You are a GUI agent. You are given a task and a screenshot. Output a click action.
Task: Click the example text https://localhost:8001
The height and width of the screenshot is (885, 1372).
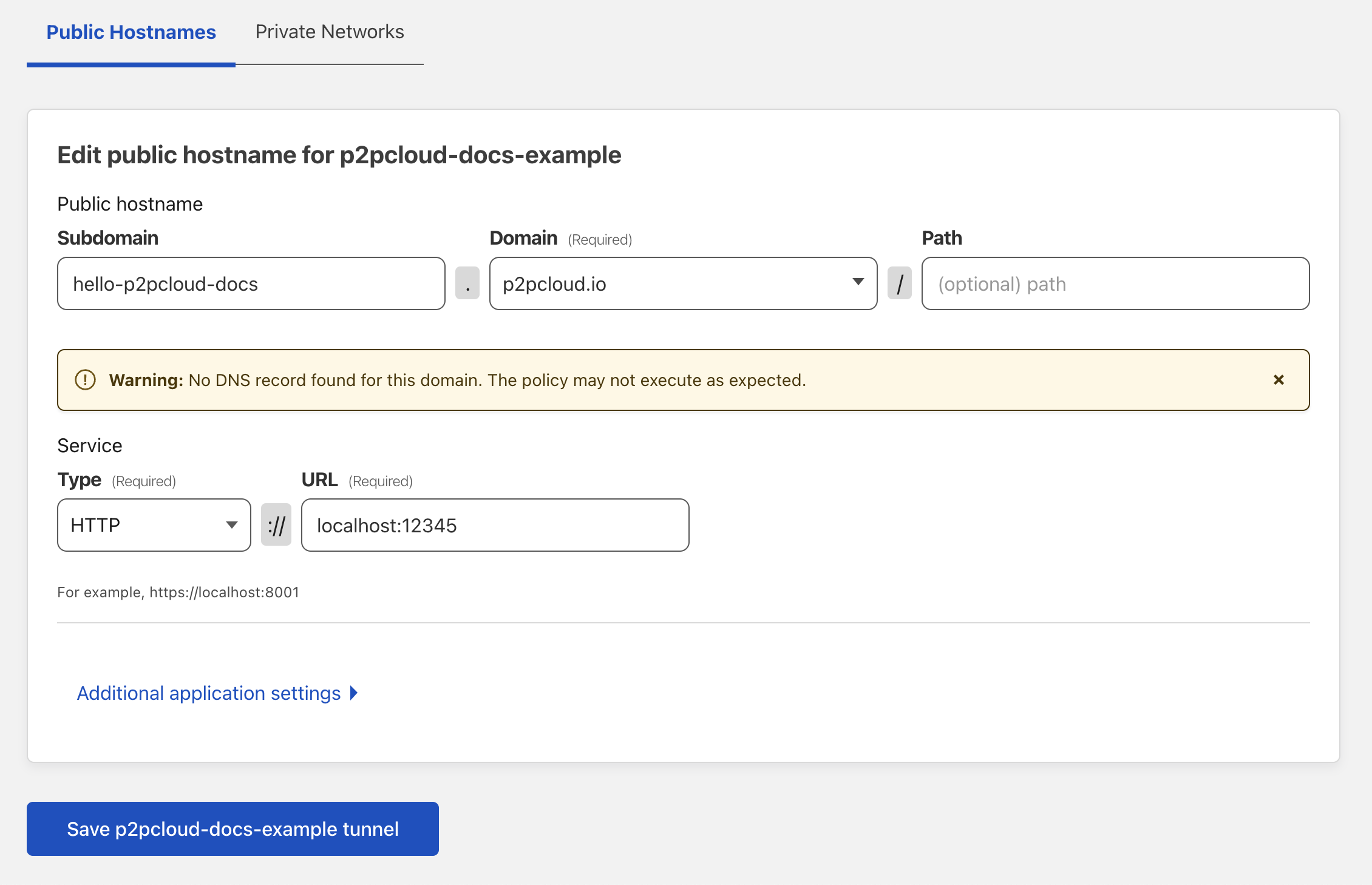coord(178,592)
